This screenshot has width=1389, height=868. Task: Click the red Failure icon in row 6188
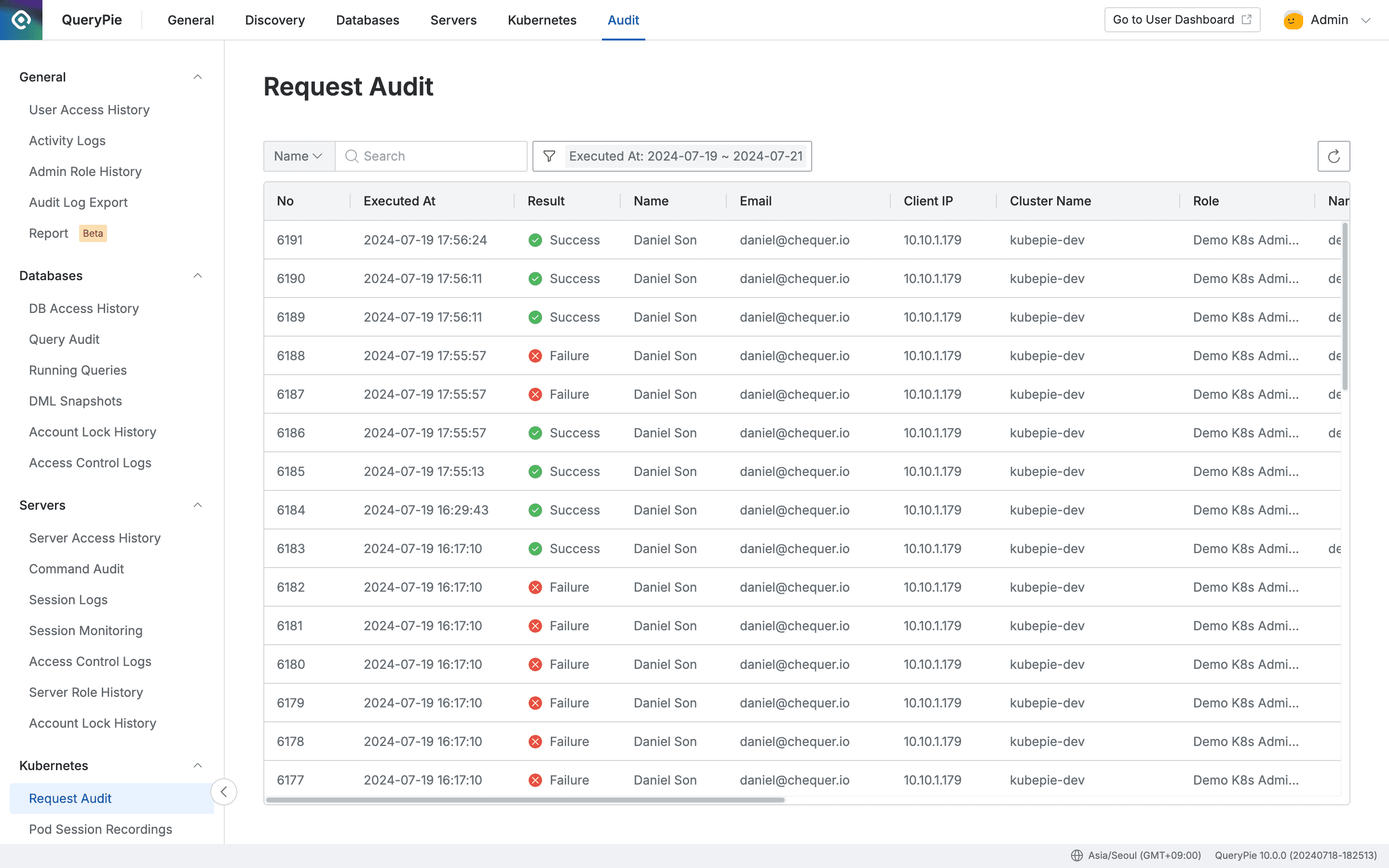click(535, 356)
